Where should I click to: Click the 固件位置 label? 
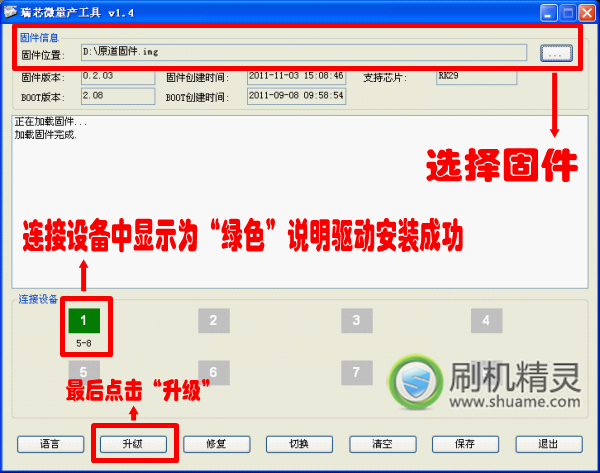click(x=43, y=55)
